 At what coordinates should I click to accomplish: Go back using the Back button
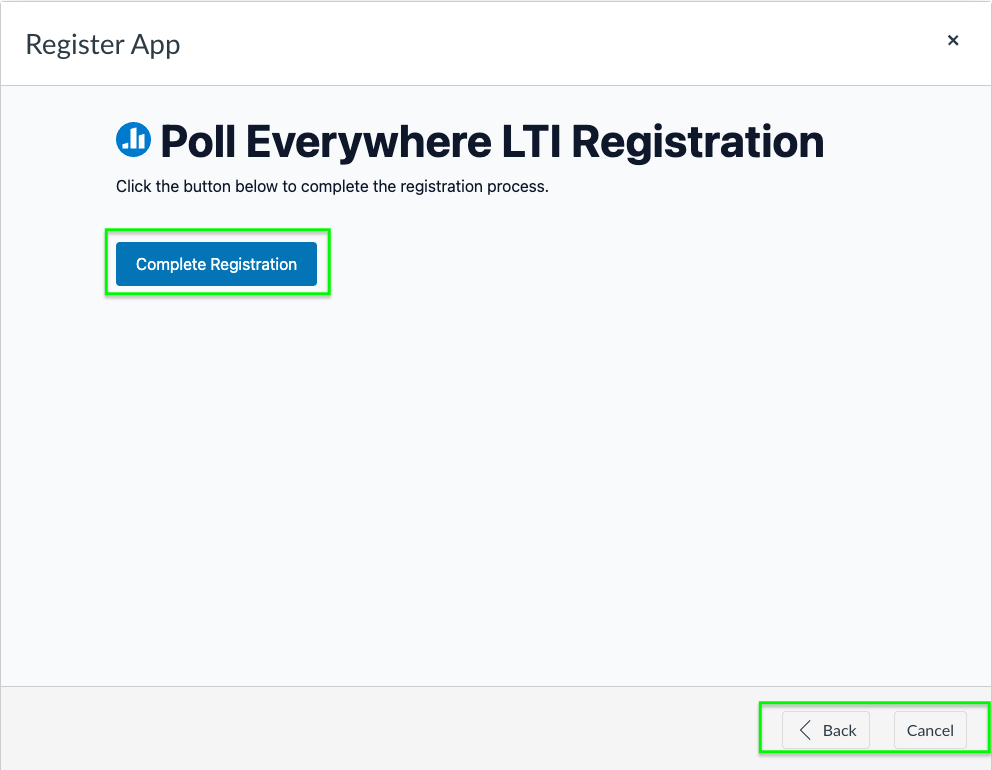tap(826, 730)
